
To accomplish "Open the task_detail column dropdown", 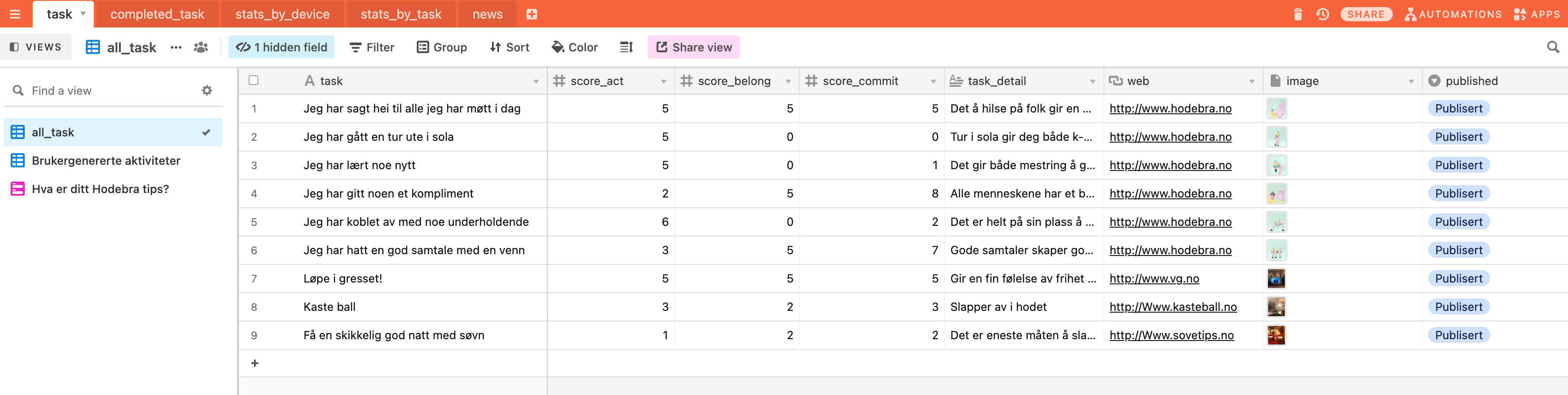I will [1093, 81].
